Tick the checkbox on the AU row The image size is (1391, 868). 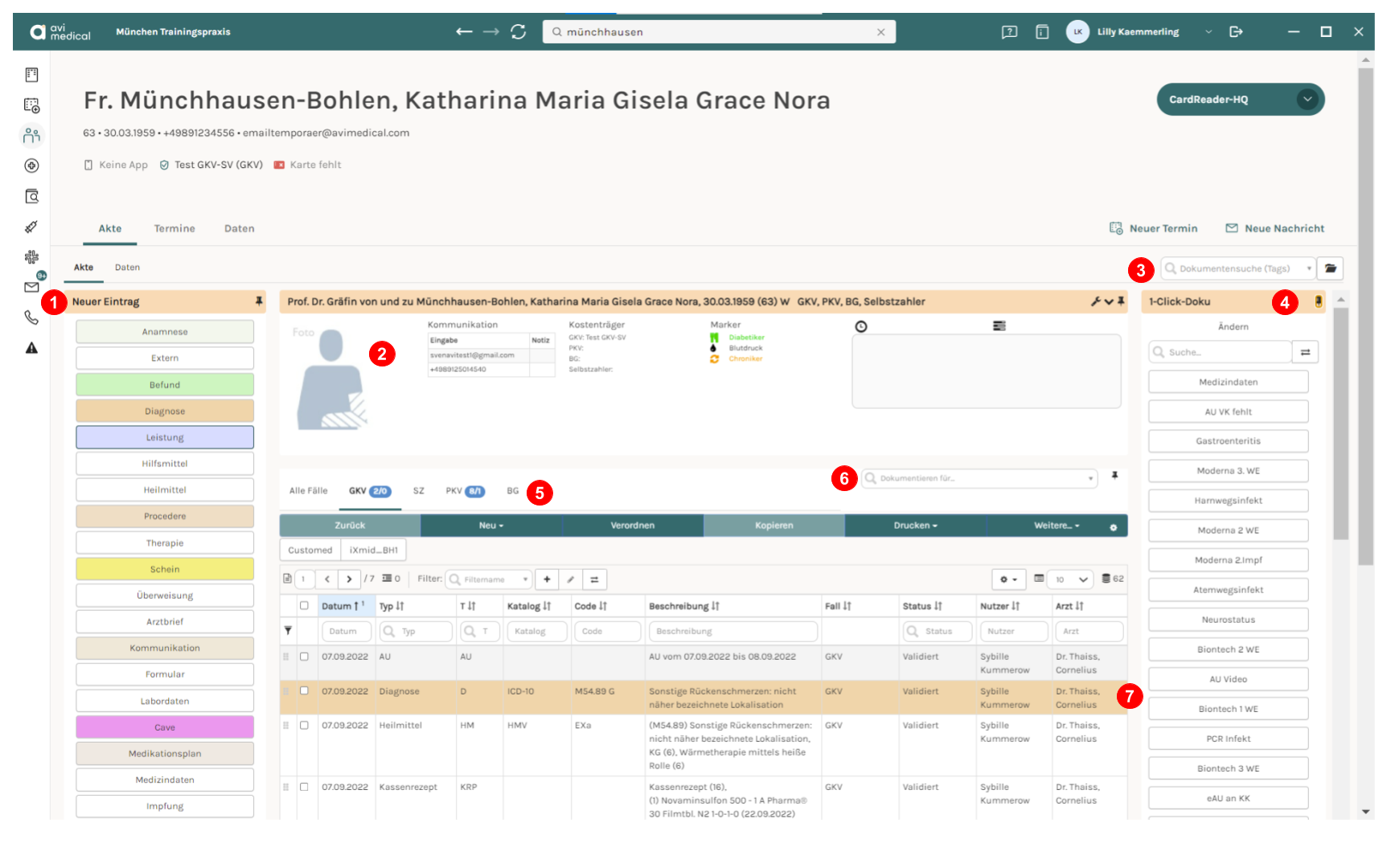point(304,657)
